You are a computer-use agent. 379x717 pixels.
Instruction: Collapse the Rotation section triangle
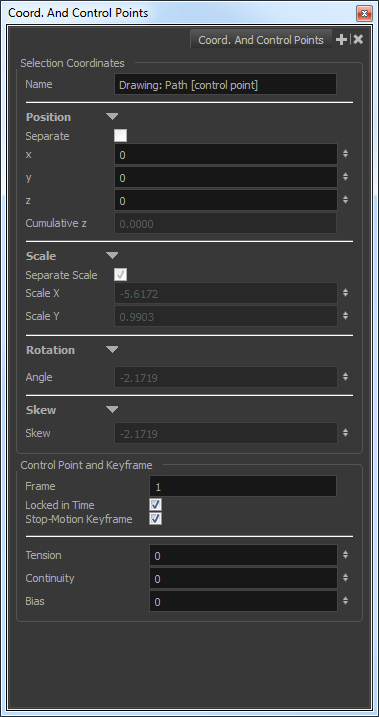112,350
